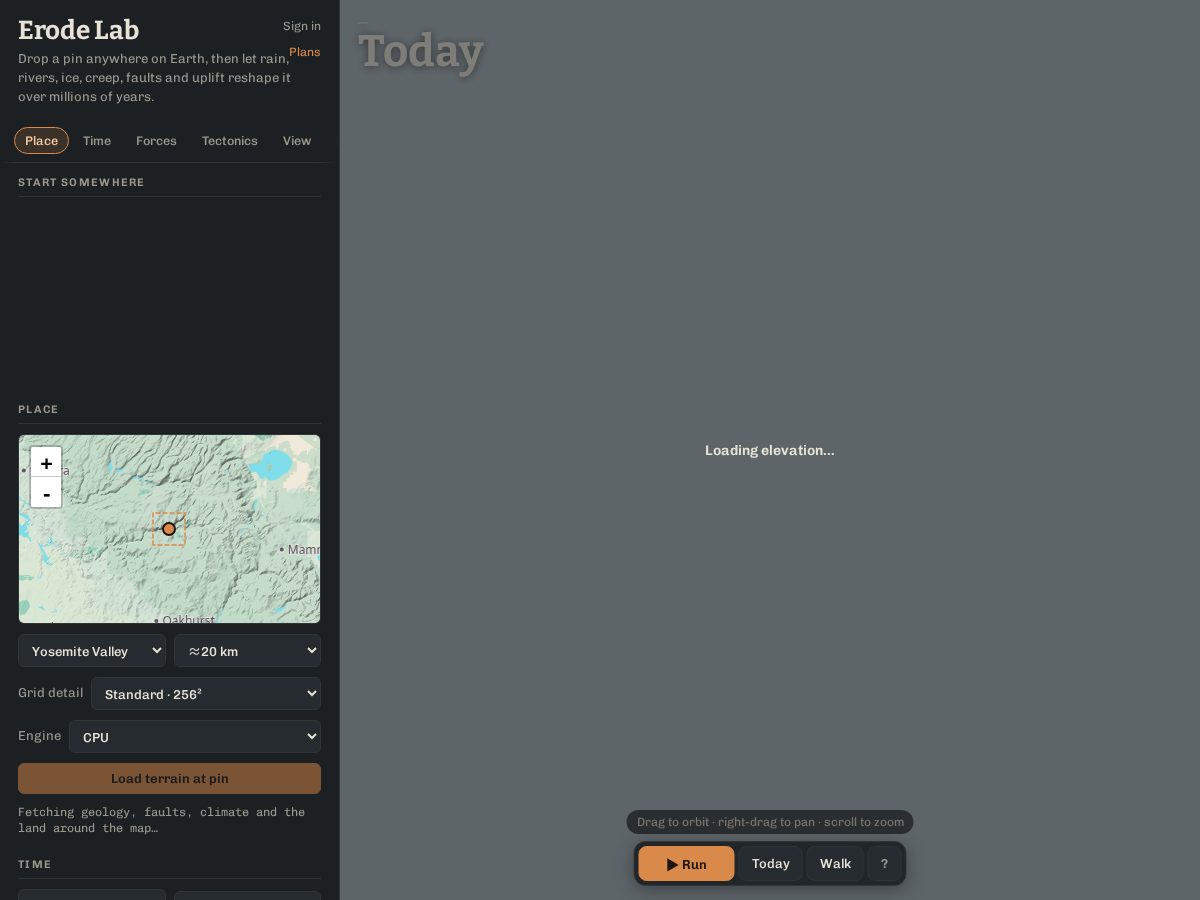Open the Sign in link
Screen dimensions: 1200x900
click(x=302, y=26)
